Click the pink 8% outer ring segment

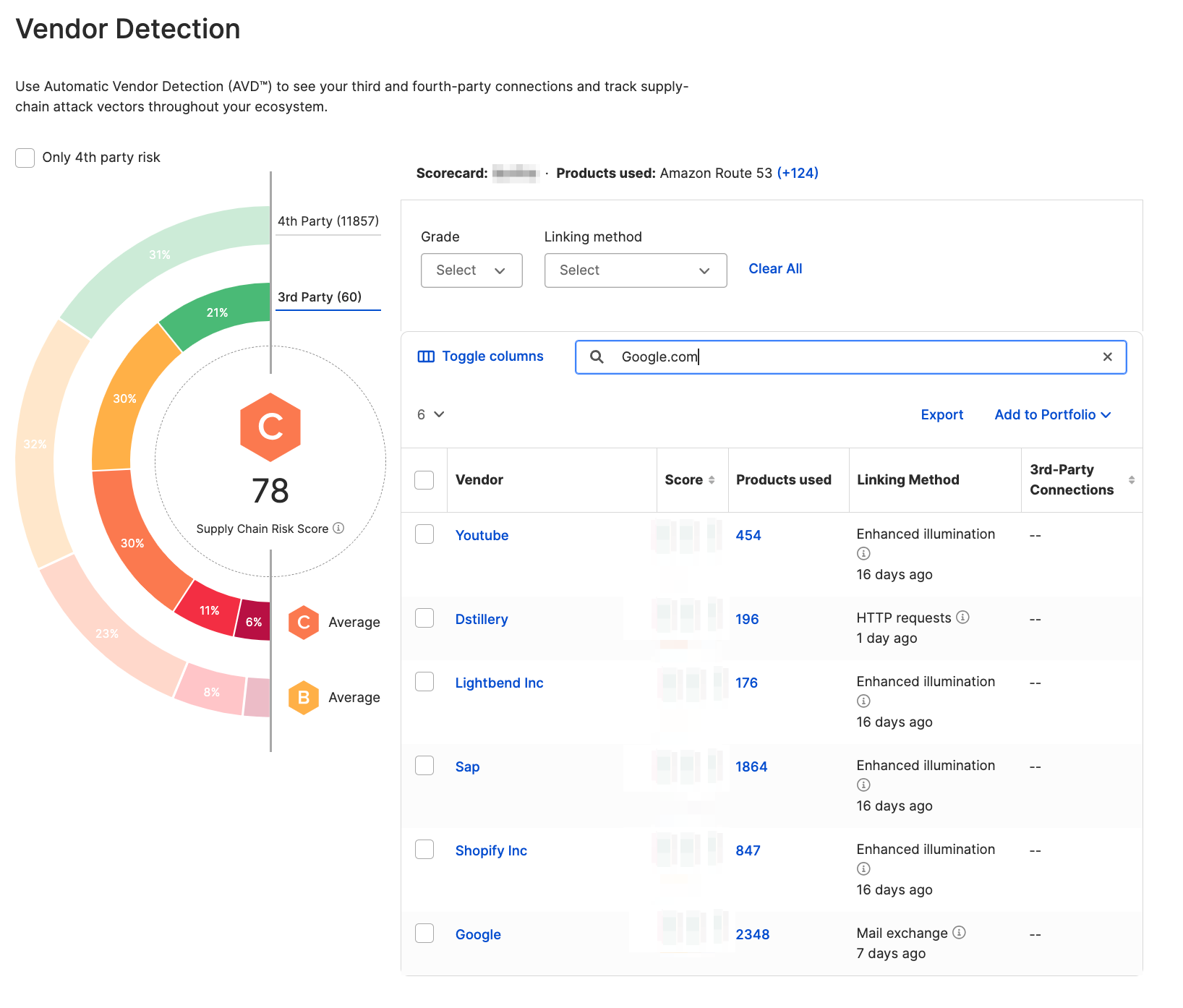pos(211,692)
